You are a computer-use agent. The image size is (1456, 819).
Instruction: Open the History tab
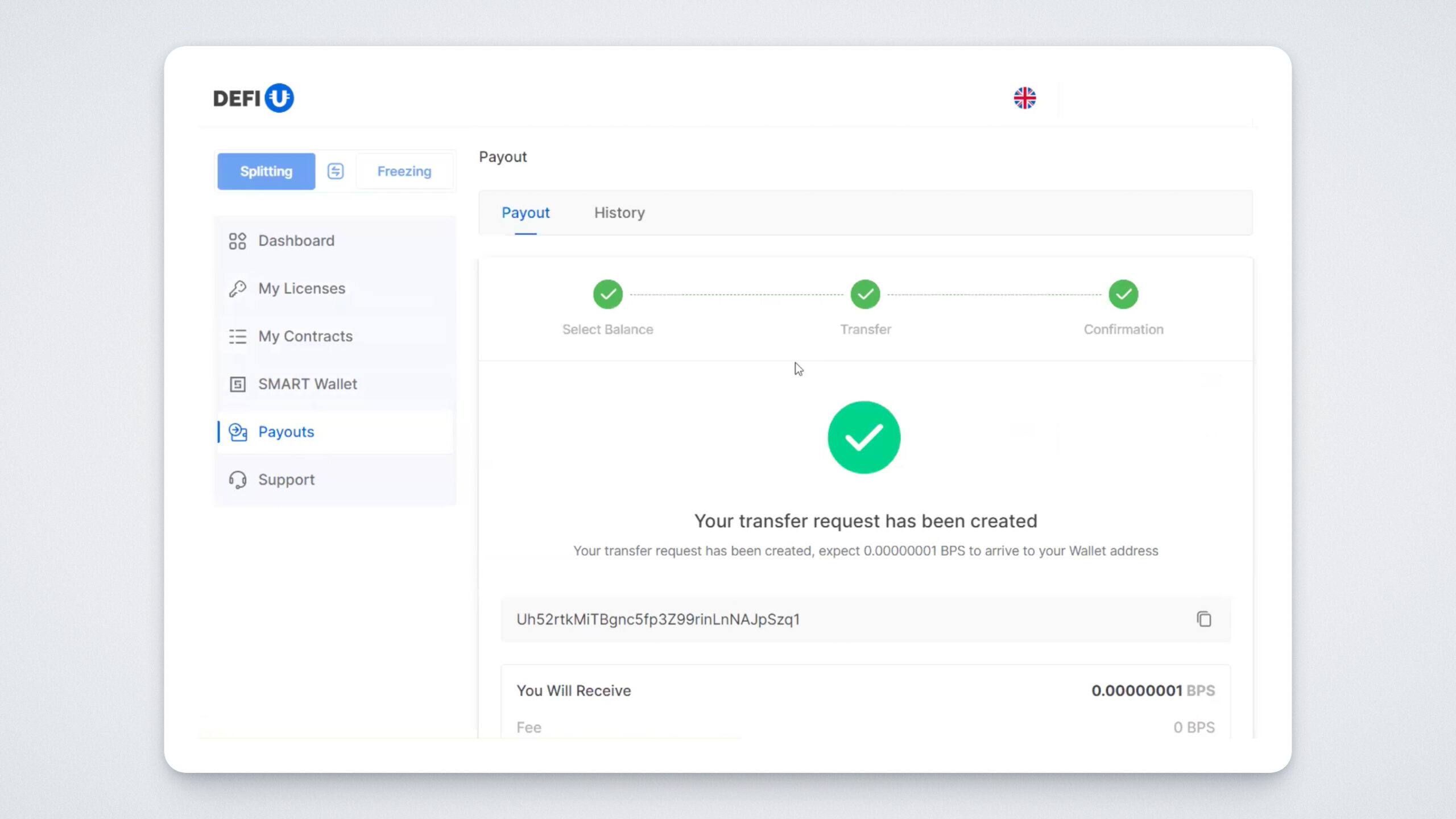coord(619,213)
